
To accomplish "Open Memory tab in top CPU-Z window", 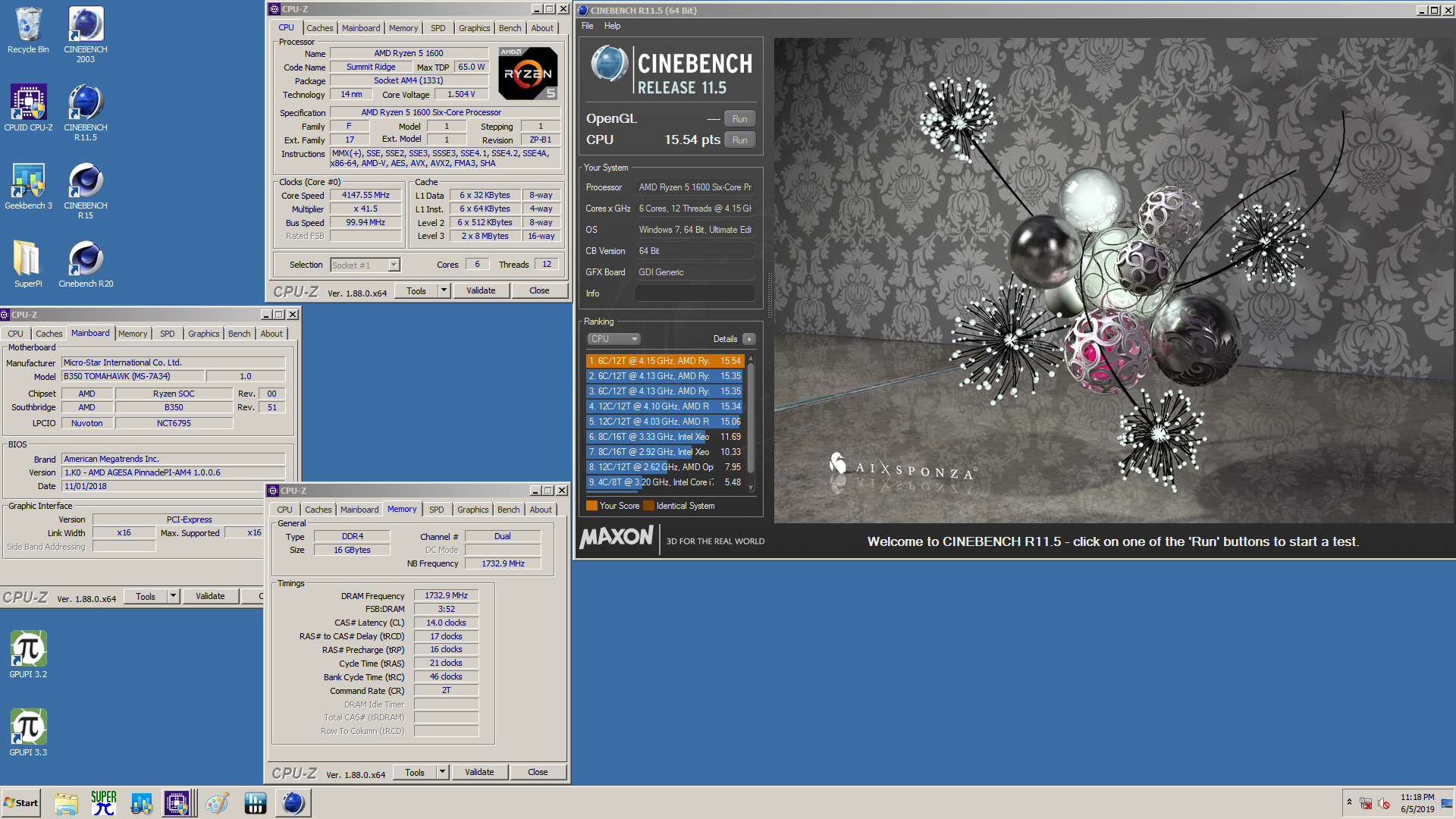I will [403, 28].
